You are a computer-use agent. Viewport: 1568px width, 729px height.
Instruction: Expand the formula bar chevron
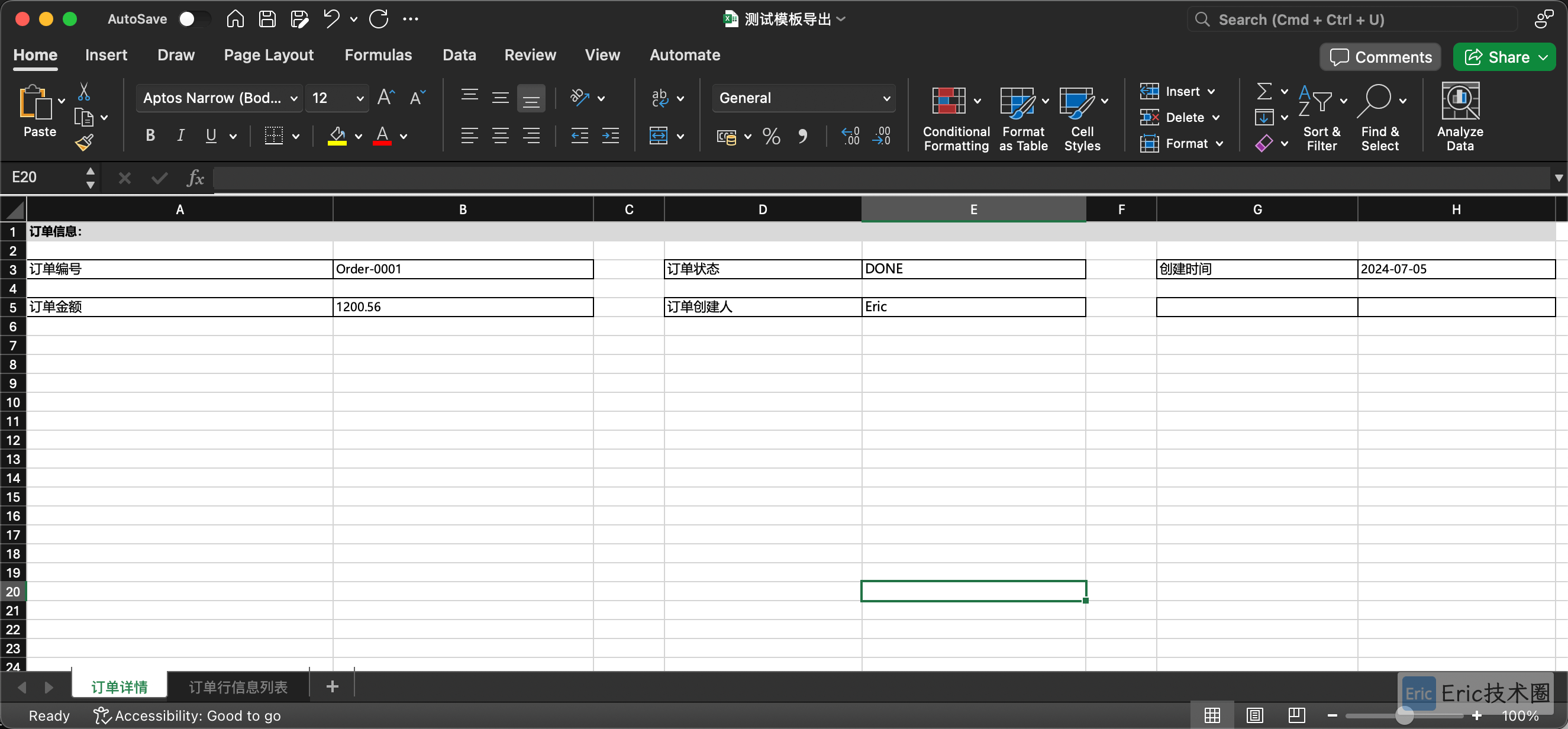pos(1559,178)
